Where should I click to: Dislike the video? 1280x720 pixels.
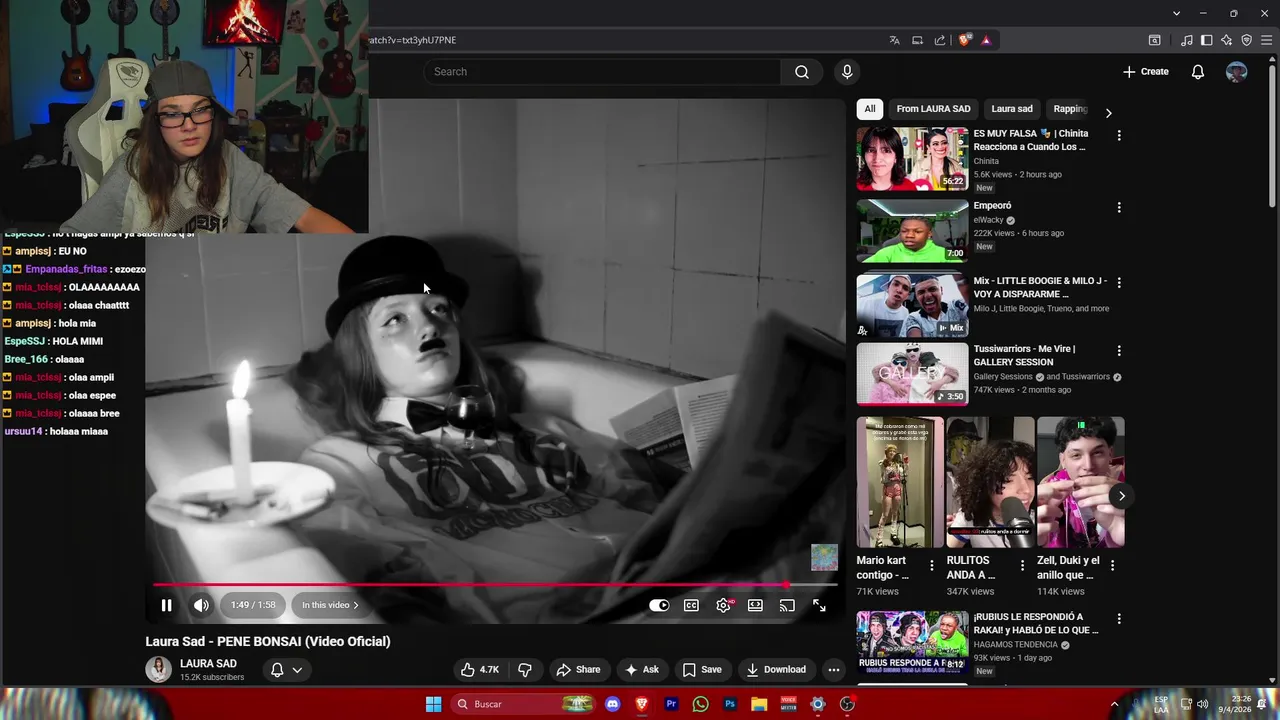pos(525,670)
